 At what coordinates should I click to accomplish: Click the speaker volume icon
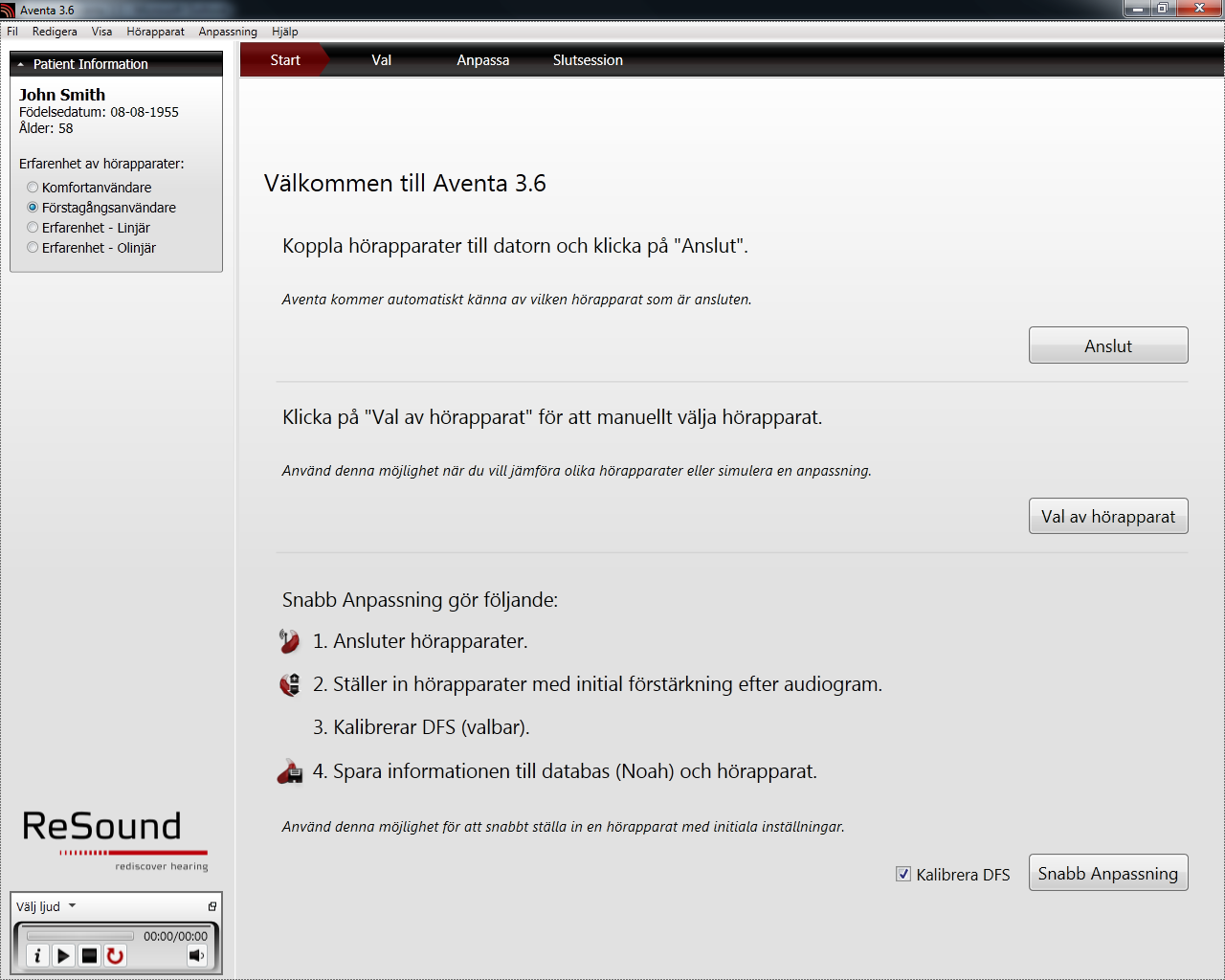tap(196, 955)
